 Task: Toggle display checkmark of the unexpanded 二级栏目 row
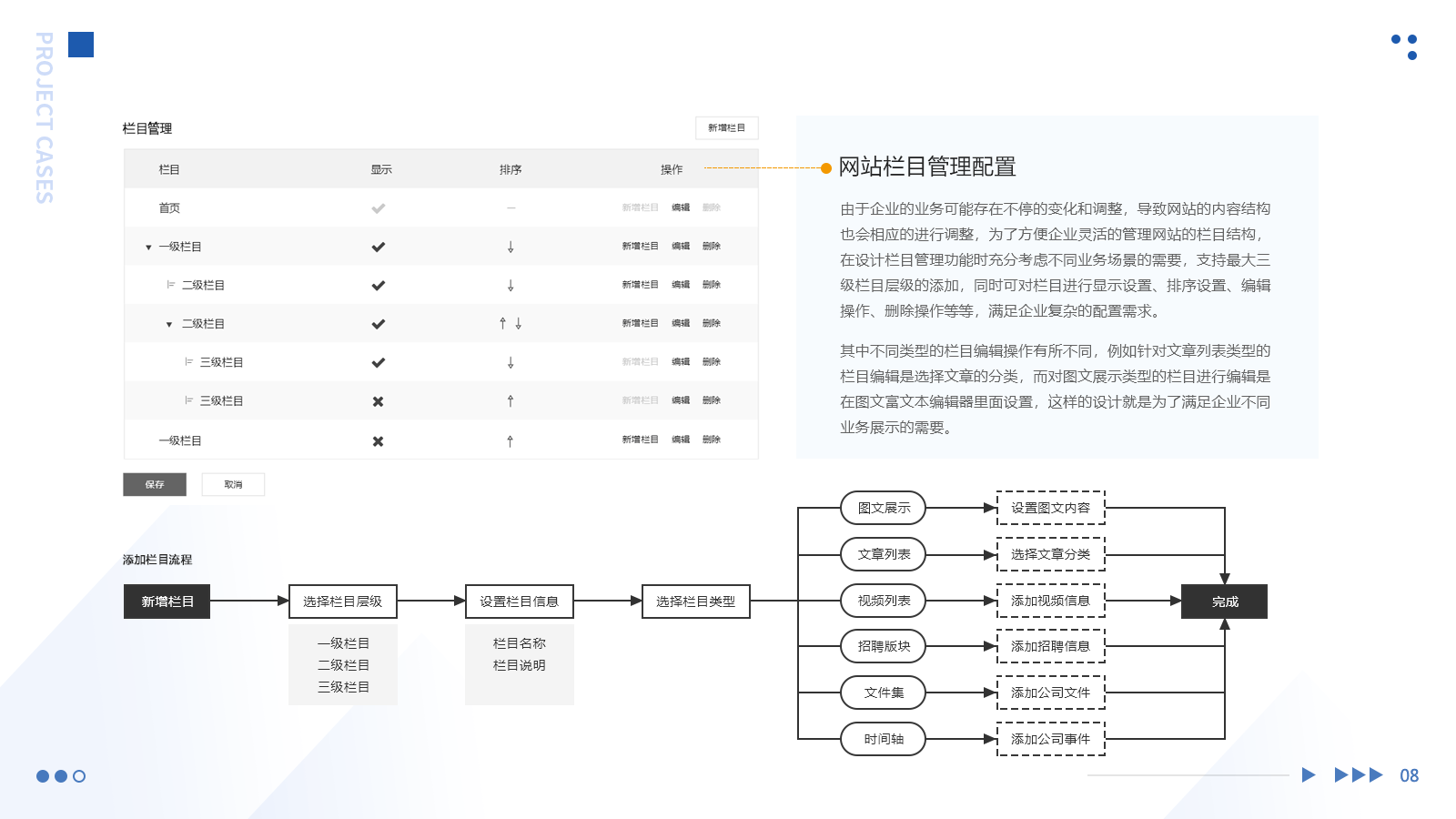click(x=379, y=285)
